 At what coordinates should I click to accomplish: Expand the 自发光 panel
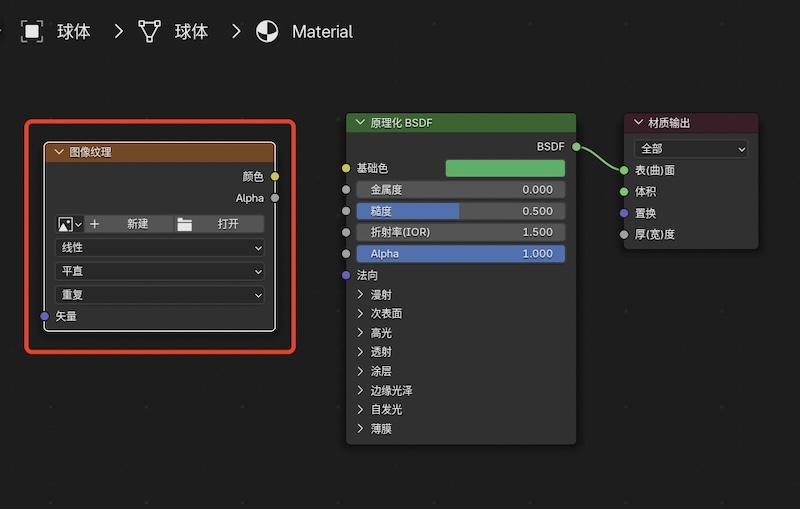click(360, 410)
